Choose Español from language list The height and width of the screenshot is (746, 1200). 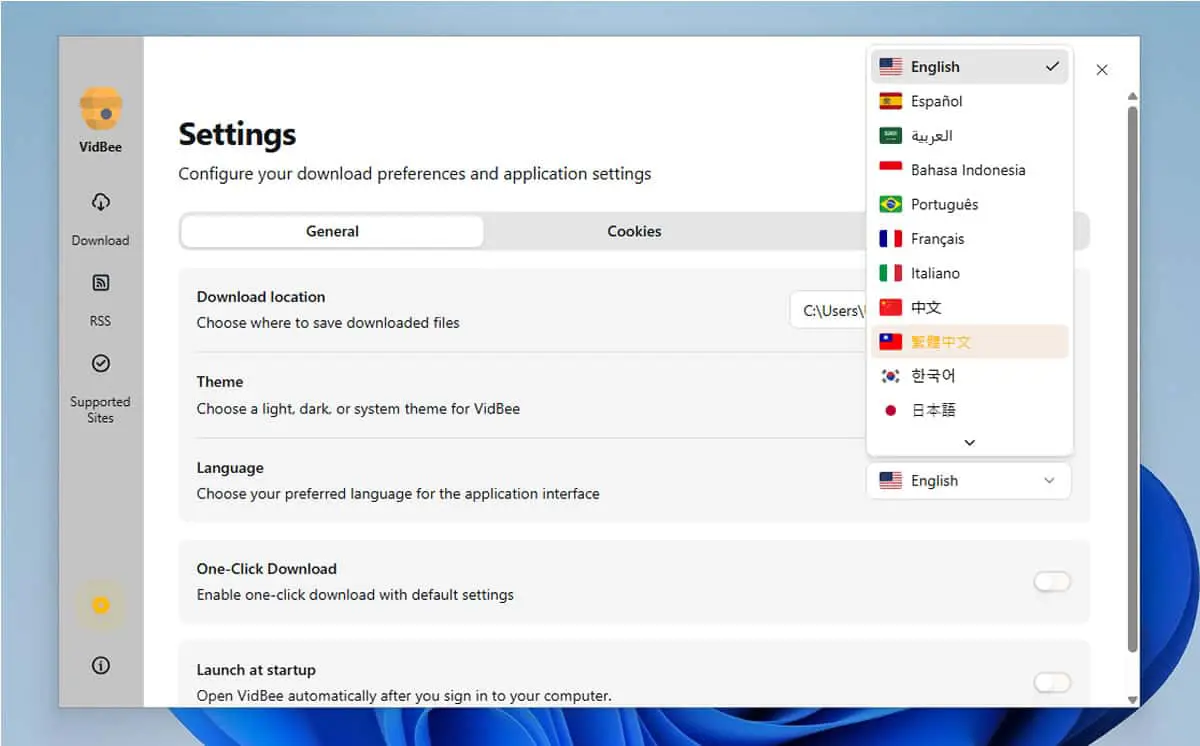click(x=969, y=101)
